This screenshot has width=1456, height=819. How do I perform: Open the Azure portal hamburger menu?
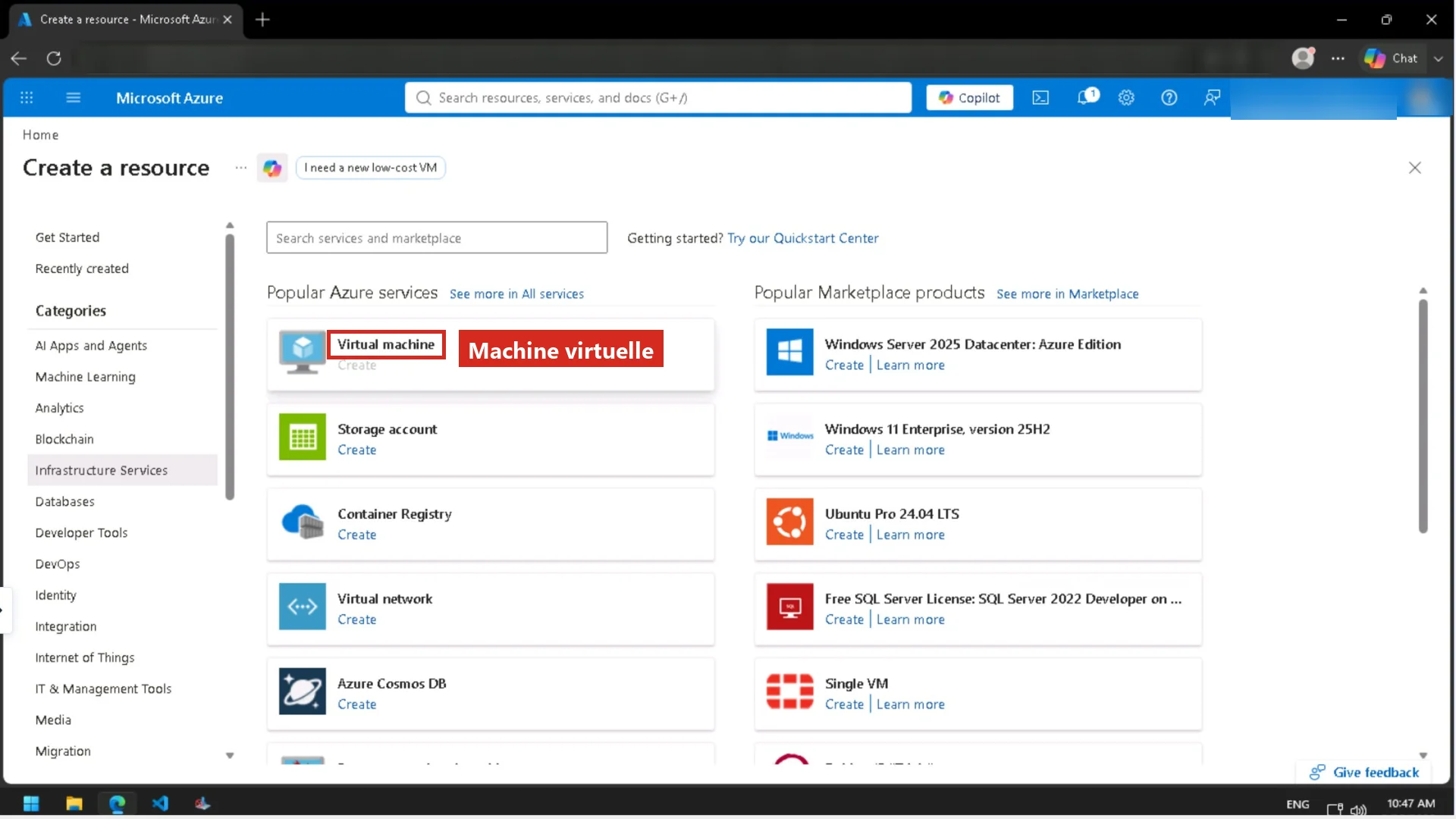click(73, 98)
